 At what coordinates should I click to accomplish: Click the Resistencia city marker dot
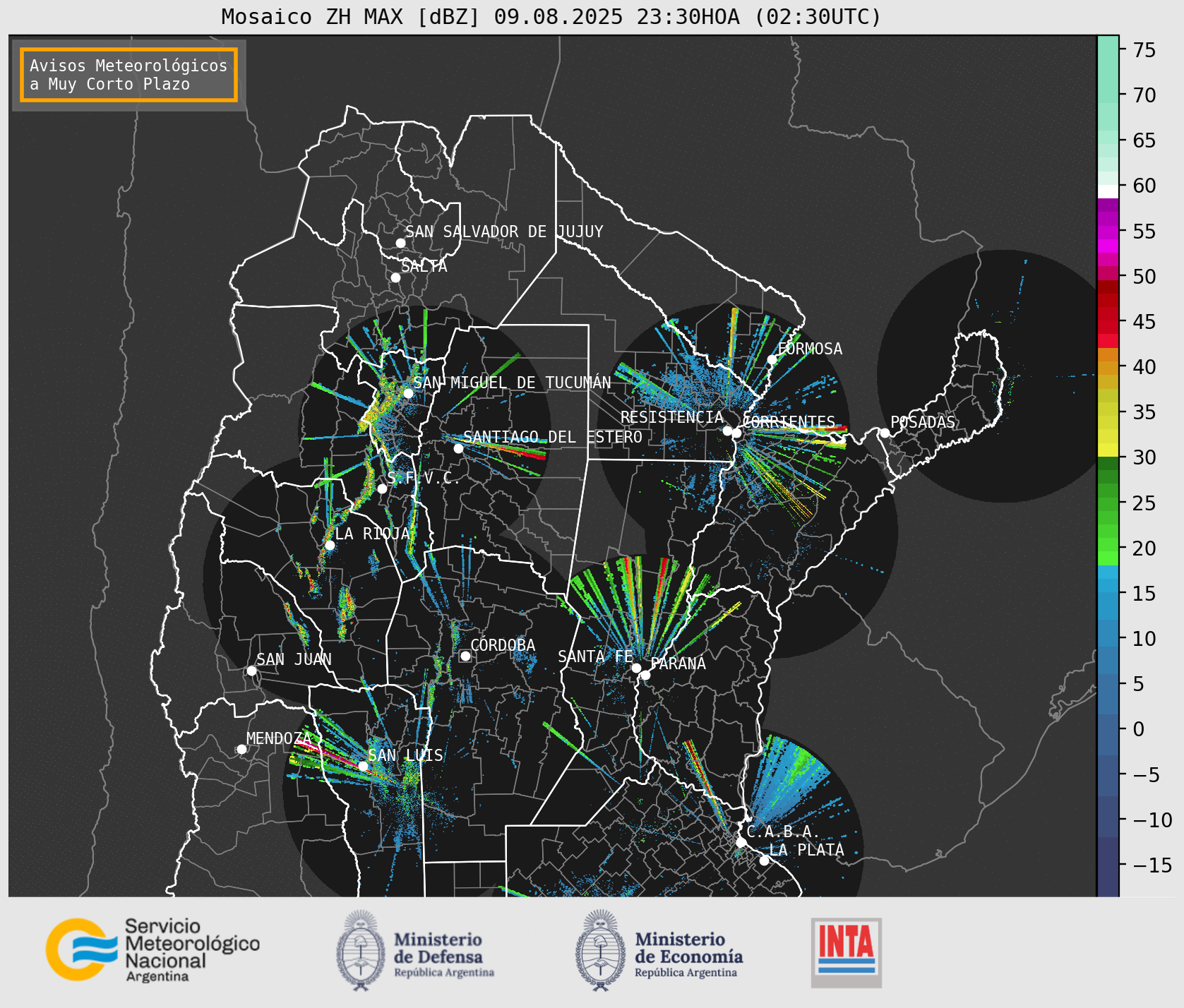[x=727, y=431]
